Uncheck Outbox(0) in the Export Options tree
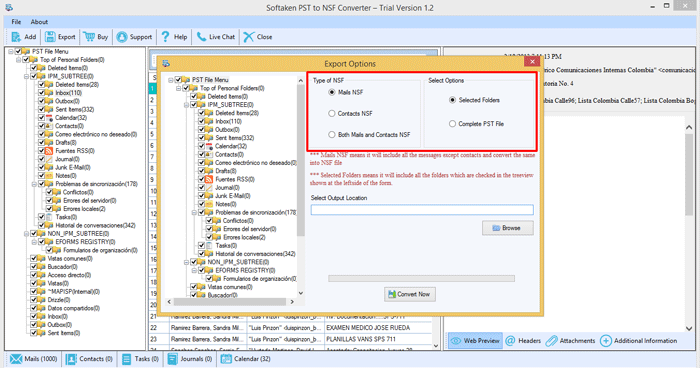Image resolution: width=700 pixels, height=368 pixels. [x=201, y=130]
